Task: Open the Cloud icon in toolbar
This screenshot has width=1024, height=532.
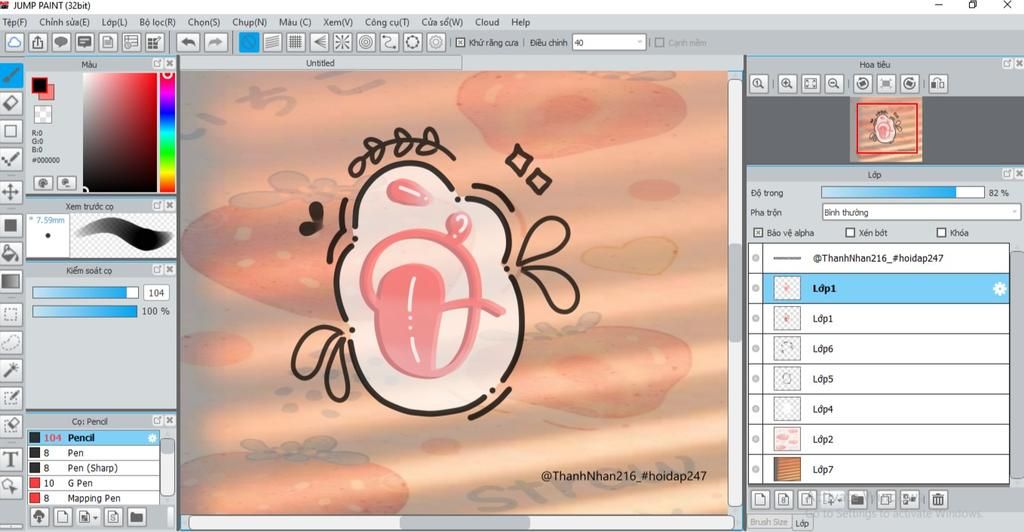Action: tap(14, 43)
